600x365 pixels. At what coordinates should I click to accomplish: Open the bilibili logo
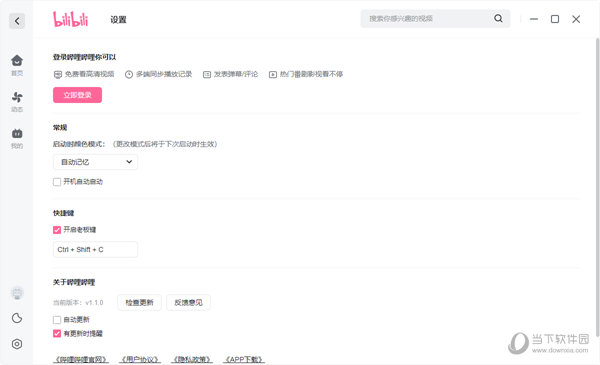click(70, 19)
